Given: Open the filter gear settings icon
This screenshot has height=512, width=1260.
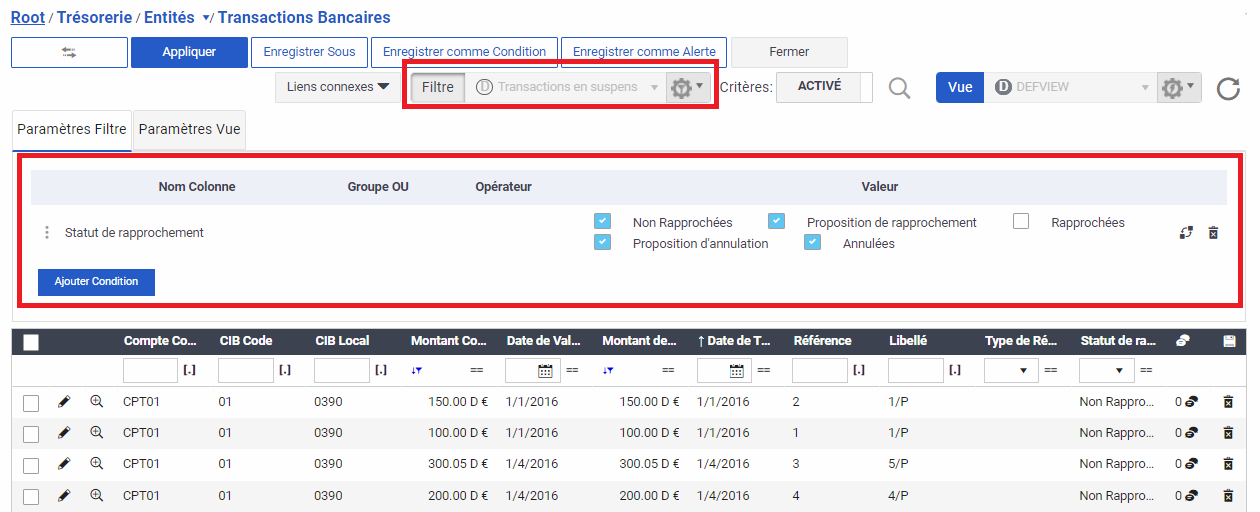Looking at the screenshot, I should pyautogui.click(x=687, y=88).
